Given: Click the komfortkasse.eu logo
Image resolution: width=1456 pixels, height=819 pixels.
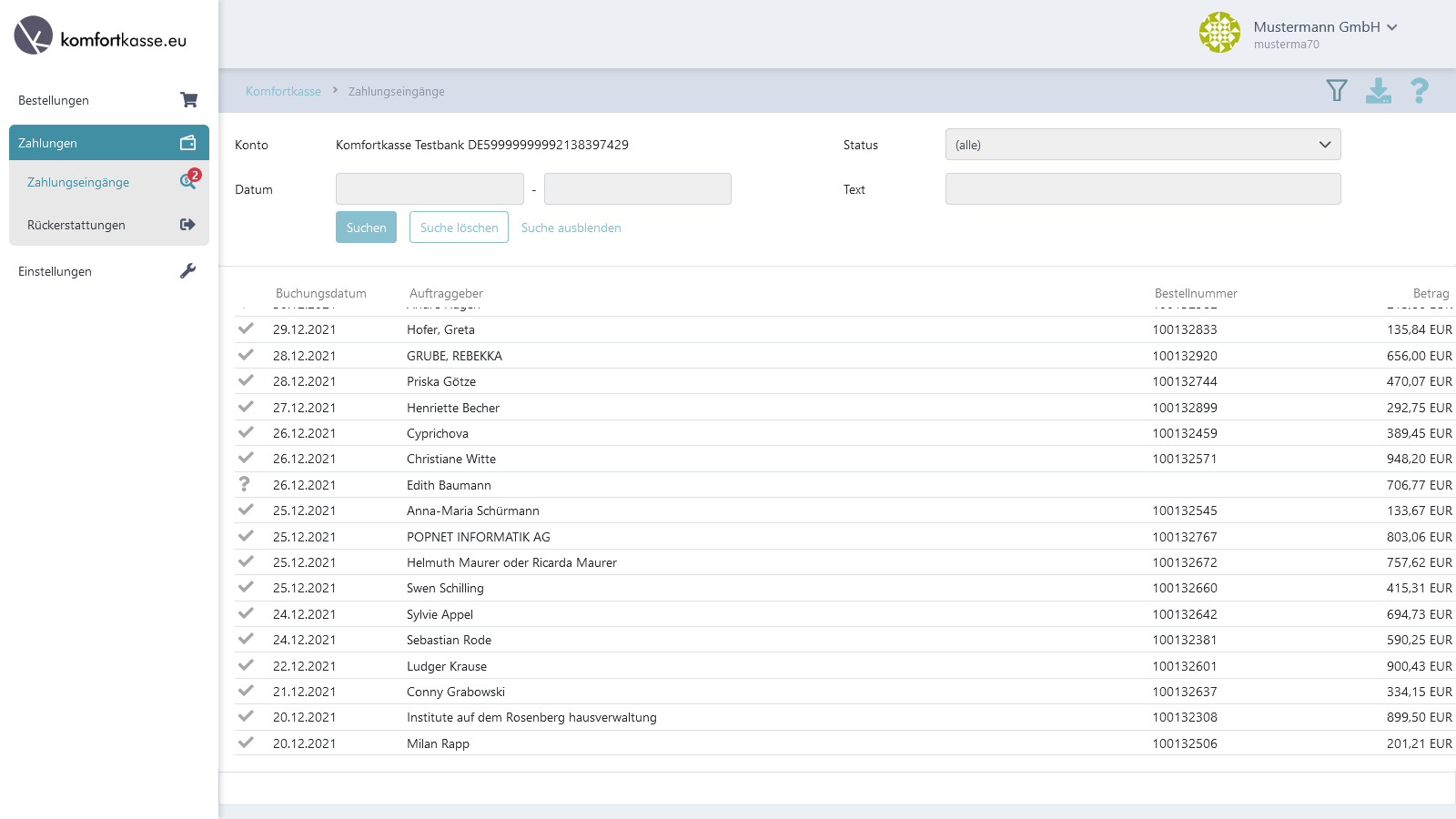Looking at the screenshot, I should tap(100, 36).
